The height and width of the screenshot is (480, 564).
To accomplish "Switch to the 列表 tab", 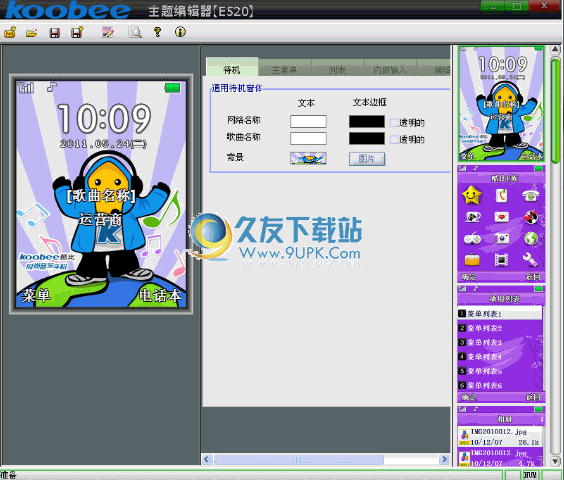I will [337, 69].
